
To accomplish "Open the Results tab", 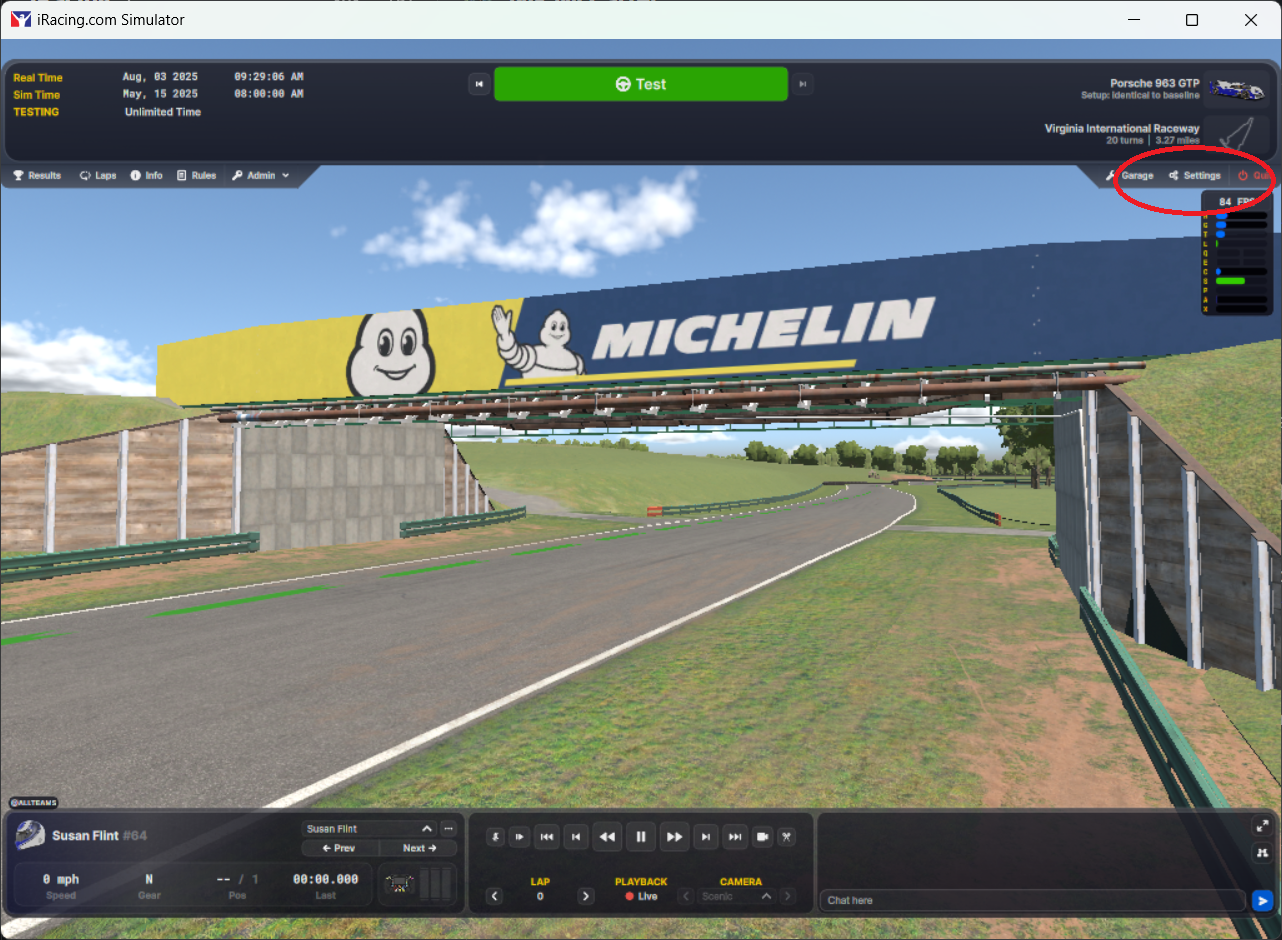I will point(37,175).
